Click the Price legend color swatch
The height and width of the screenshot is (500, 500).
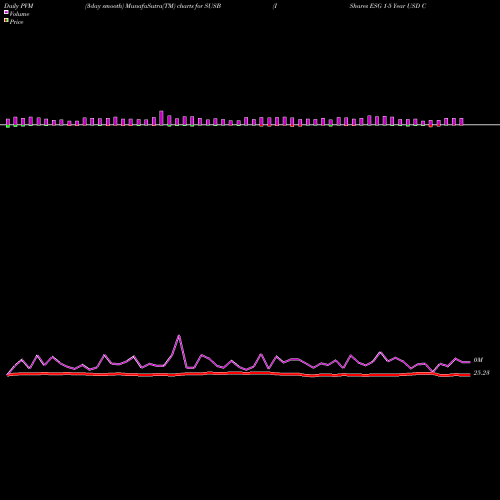[6, 20]
